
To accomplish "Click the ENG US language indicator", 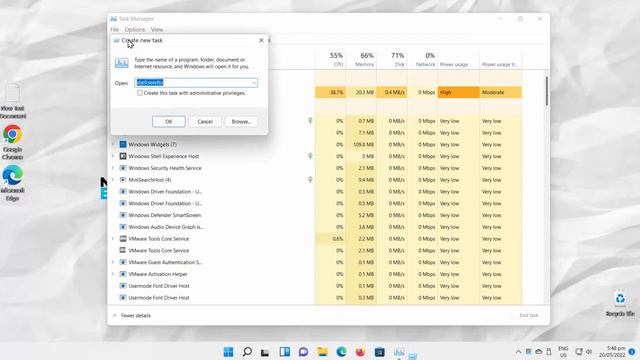I will tap(563, 352).
